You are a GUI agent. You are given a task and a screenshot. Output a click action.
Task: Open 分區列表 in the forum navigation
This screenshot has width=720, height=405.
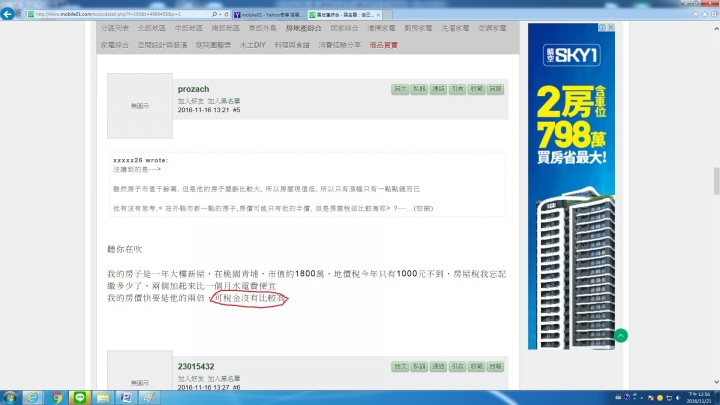point(115,28)
